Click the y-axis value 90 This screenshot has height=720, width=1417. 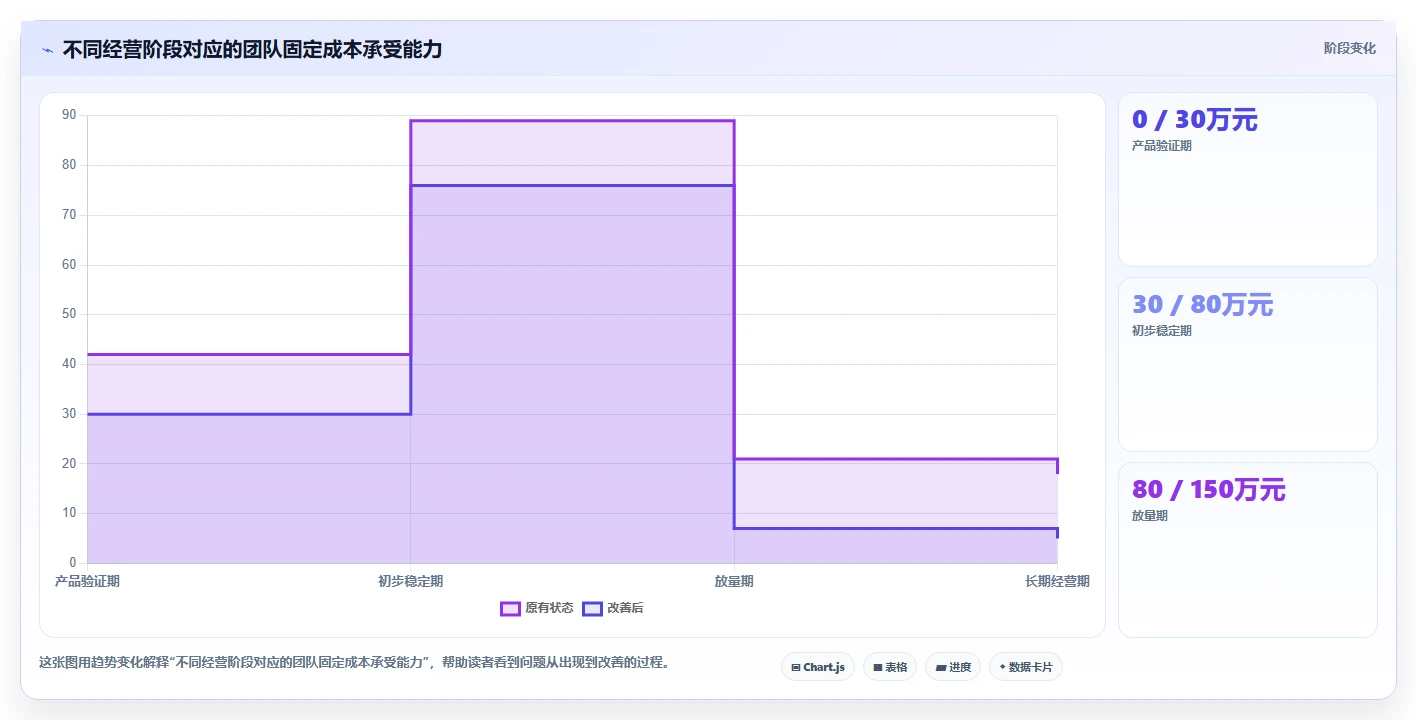pos(69,115)
